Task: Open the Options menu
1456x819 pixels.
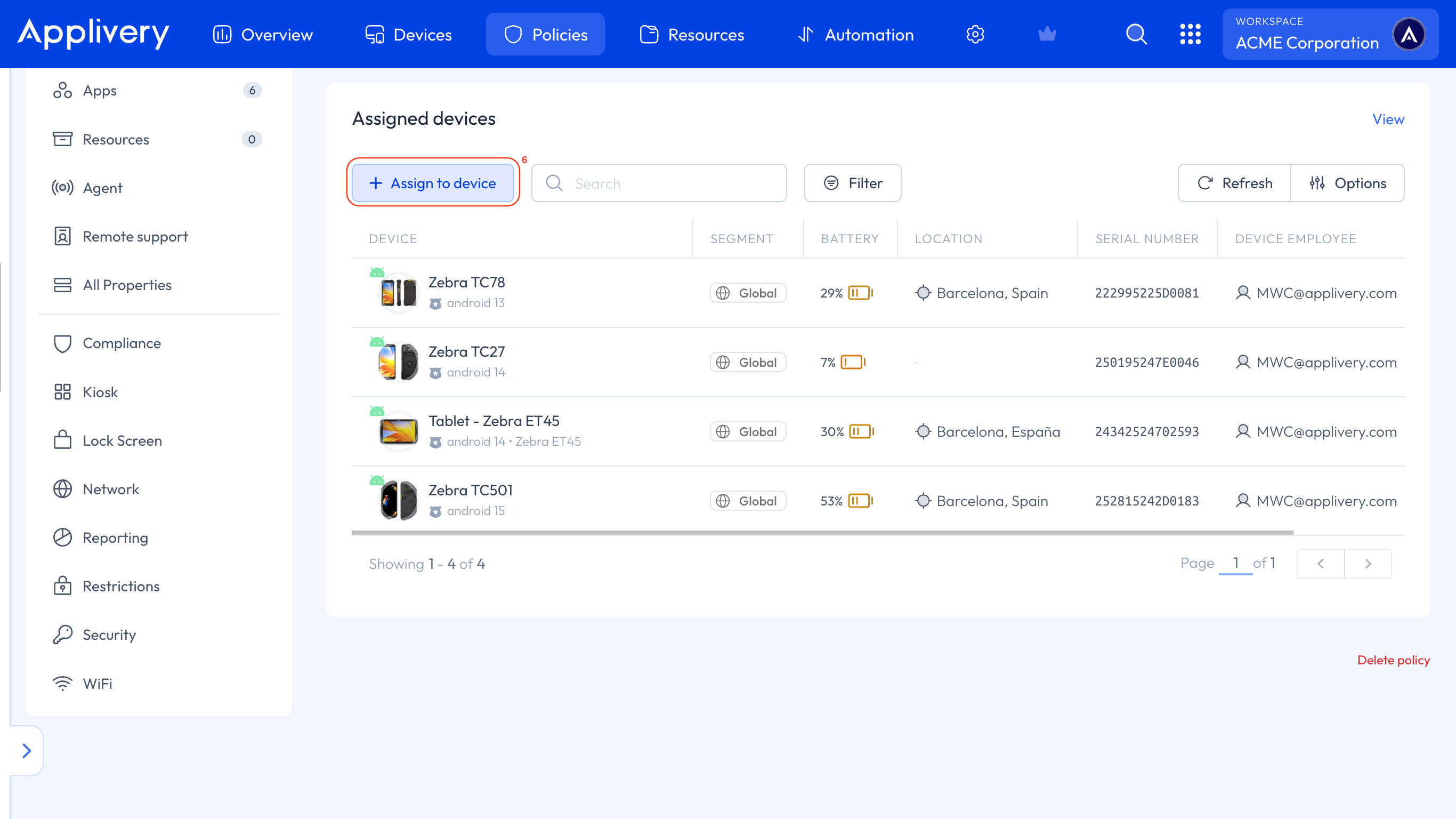Action: pos(1348,183)
